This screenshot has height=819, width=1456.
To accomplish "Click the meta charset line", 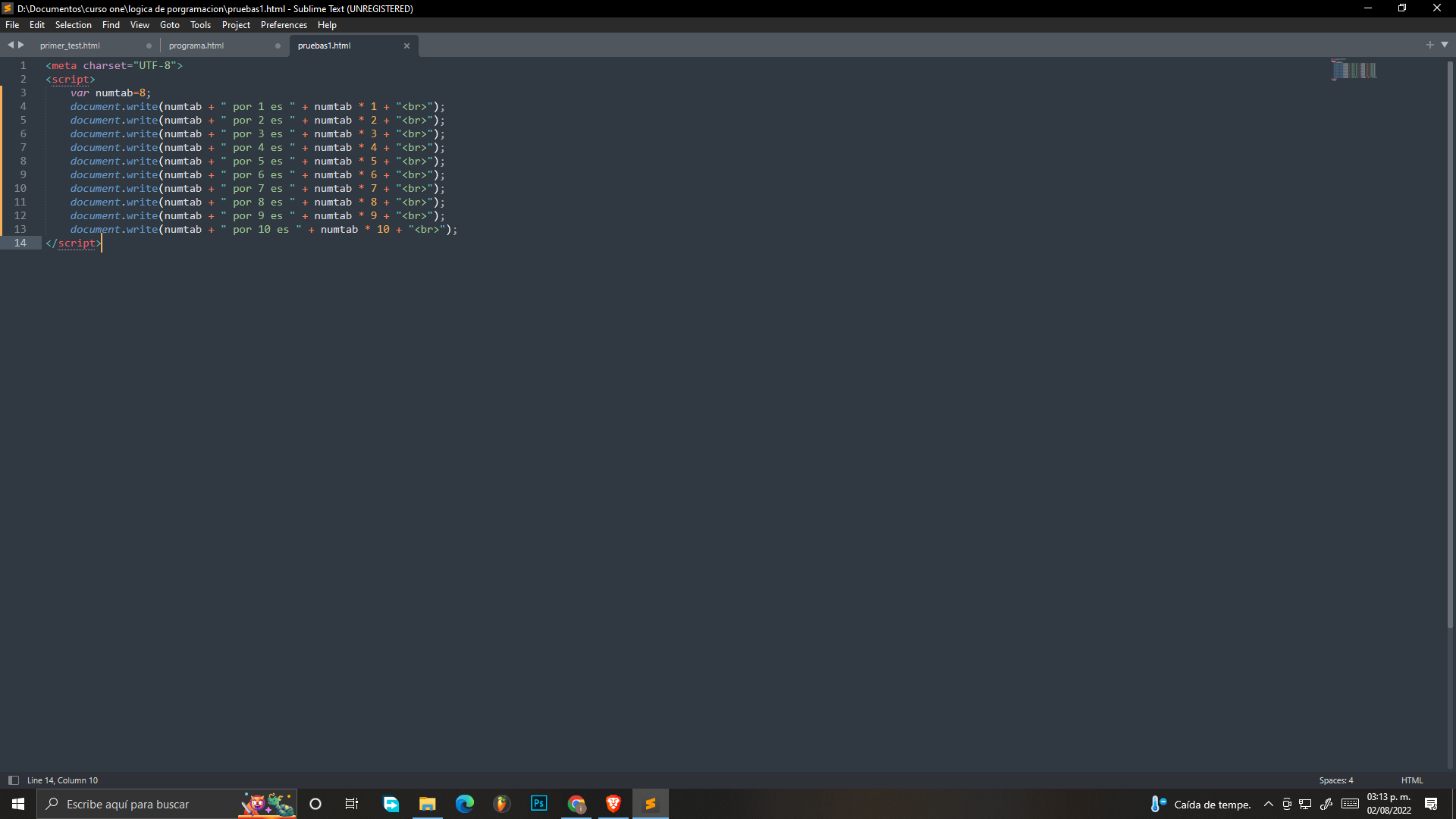I will tap(114, 65).
